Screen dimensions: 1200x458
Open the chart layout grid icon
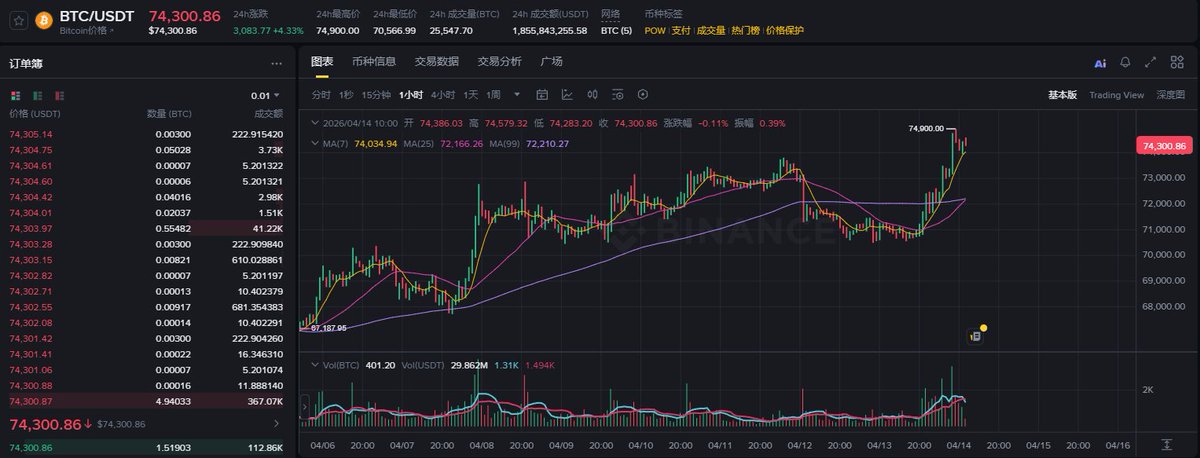coord(1176,62)
